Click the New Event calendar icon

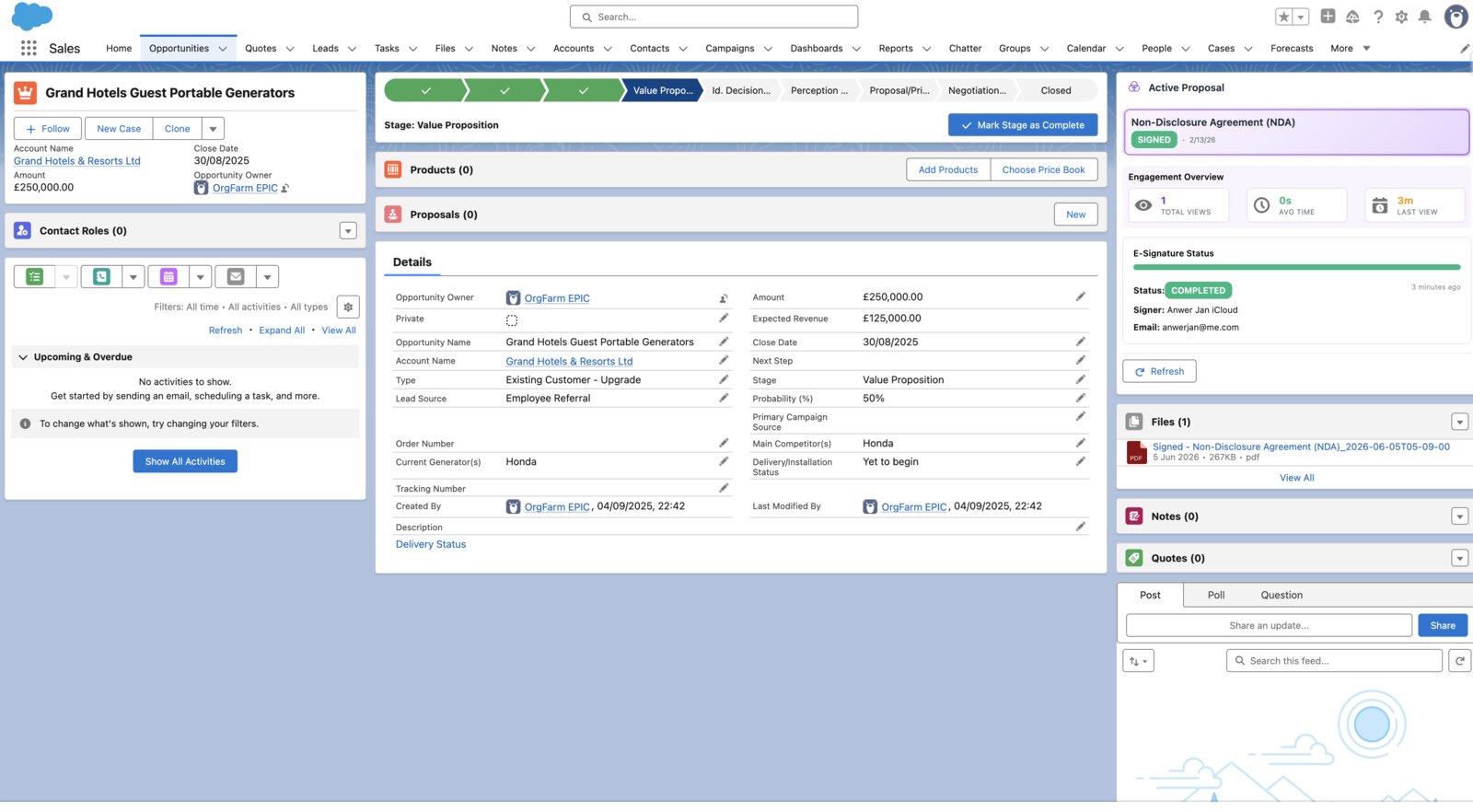(x=168, y=276)
